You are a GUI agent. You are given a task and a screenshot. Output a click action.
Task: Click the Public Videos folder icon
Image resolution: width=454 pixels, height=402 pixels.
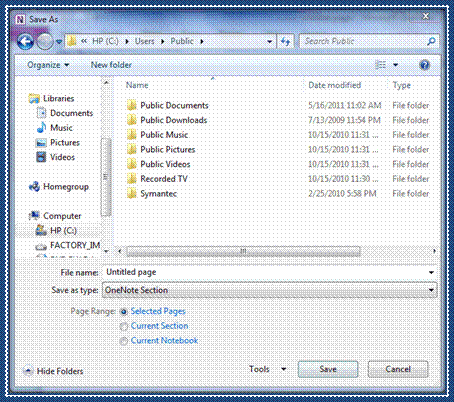(132, 164)
